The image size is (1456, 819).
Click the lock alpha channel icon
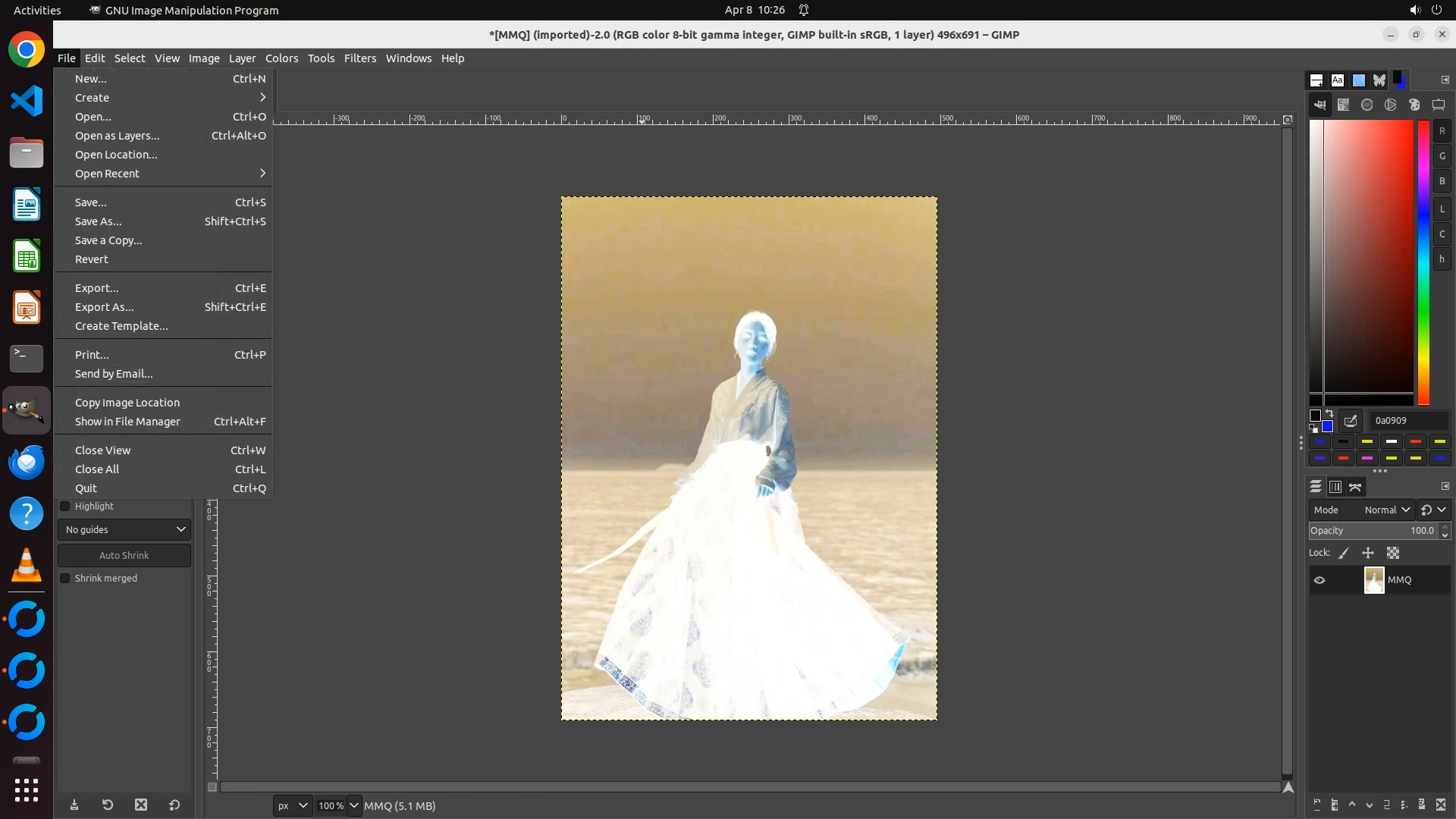pos(1393,554)
